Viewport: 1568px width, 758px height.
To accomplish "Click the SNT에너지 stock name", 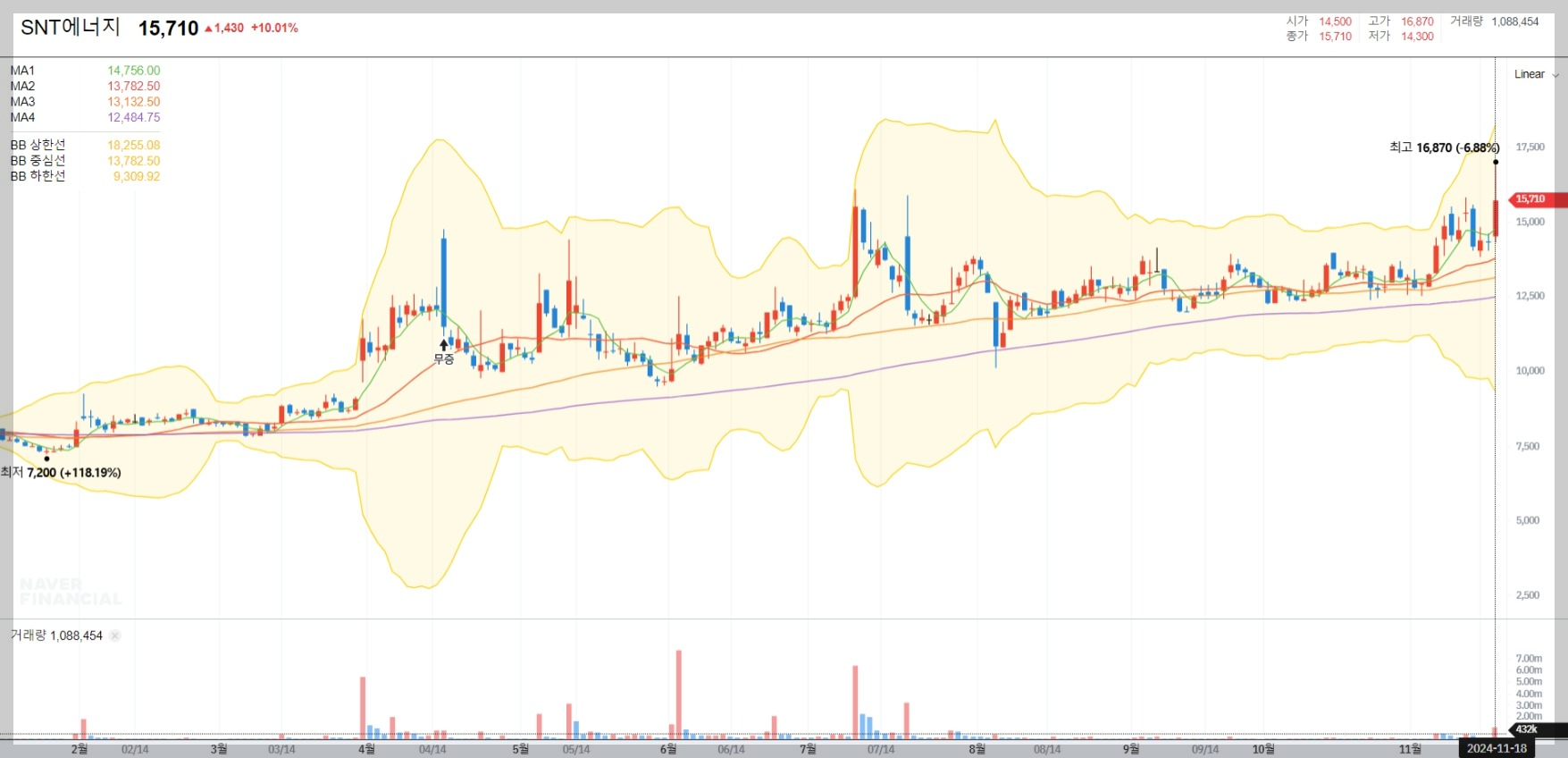I will coord(71,28).
